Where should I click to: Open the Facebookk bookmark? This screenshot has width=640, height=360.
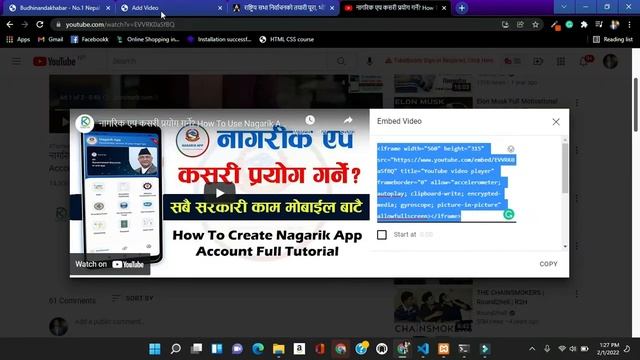[90, 39]
